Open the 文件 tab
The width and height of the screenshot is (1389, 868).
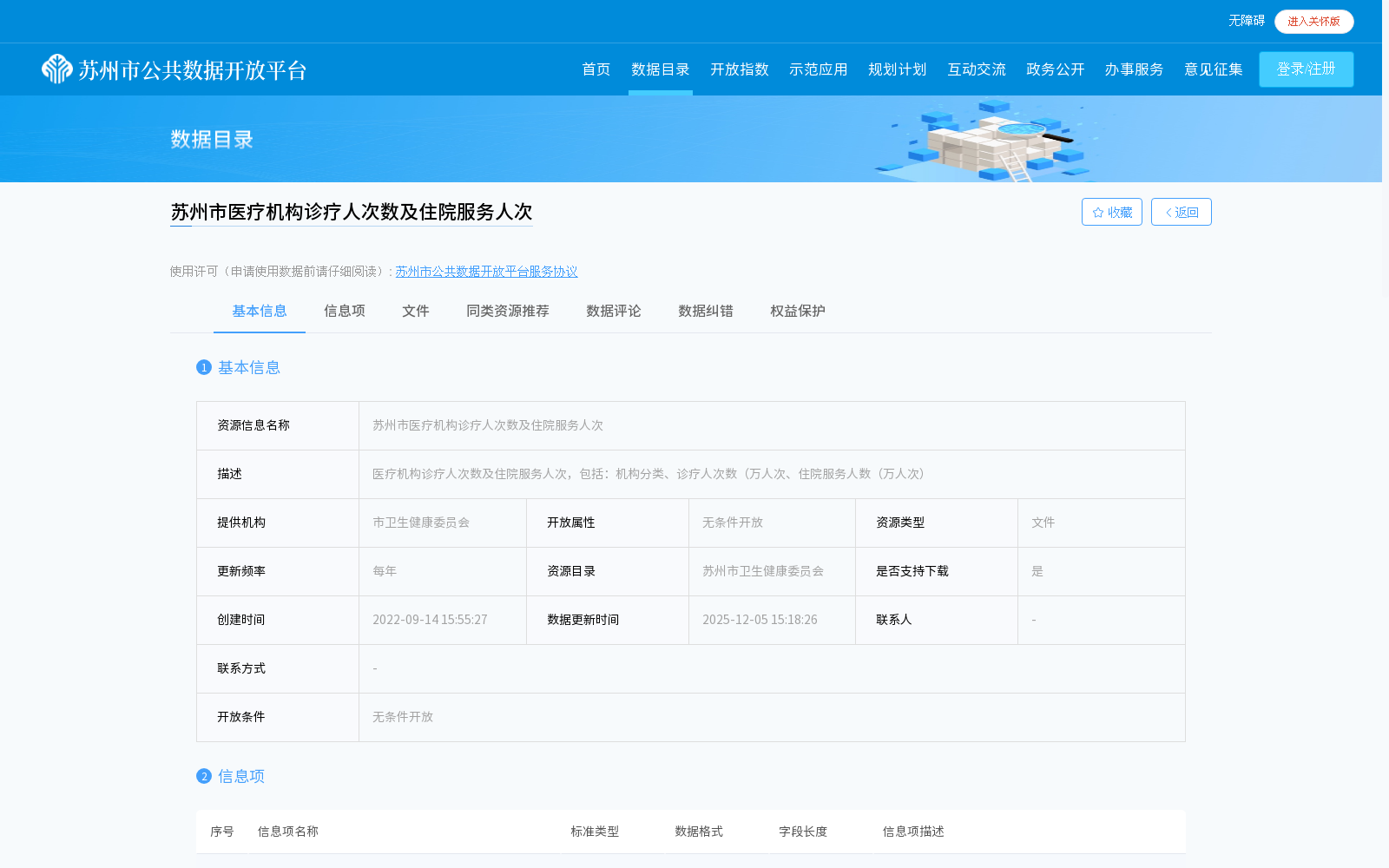[415, 311]
